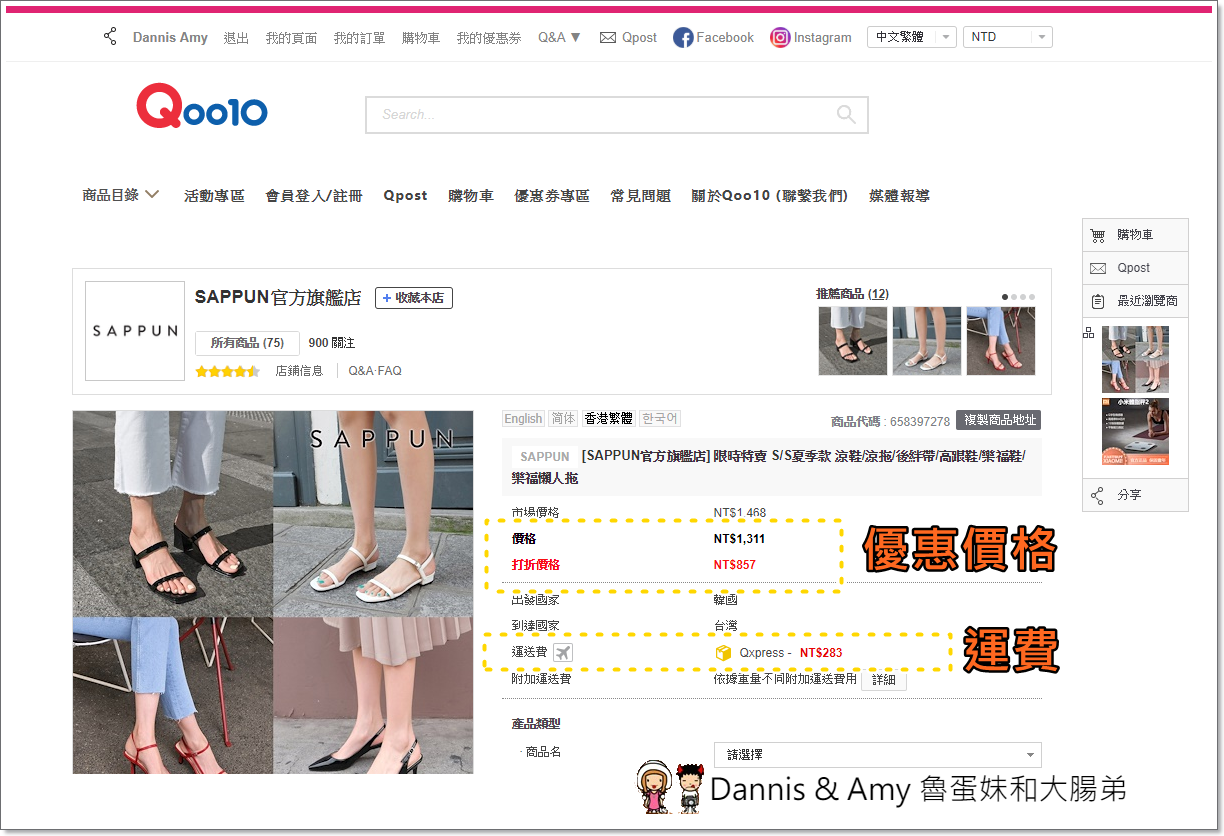Open Qpost envelope icon in top bar
Image resolution: width=1224 pixels, height=836 pixels.
608,38
